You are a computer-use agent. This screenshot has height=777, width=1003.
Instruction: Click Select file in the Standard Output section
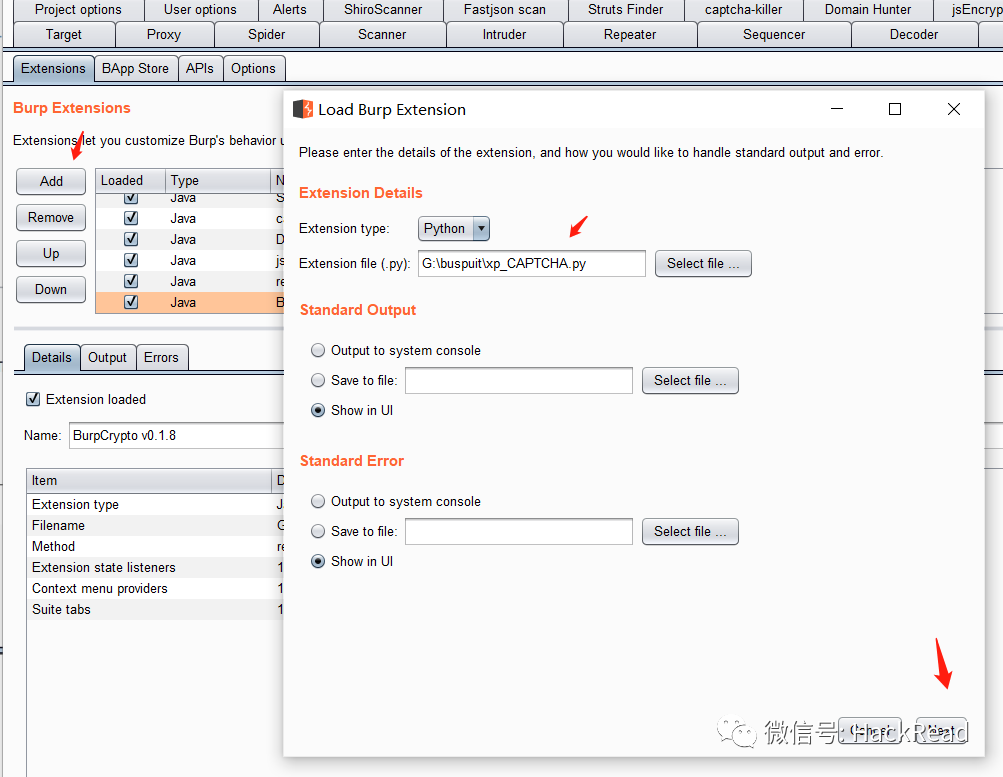coord(690,381)
